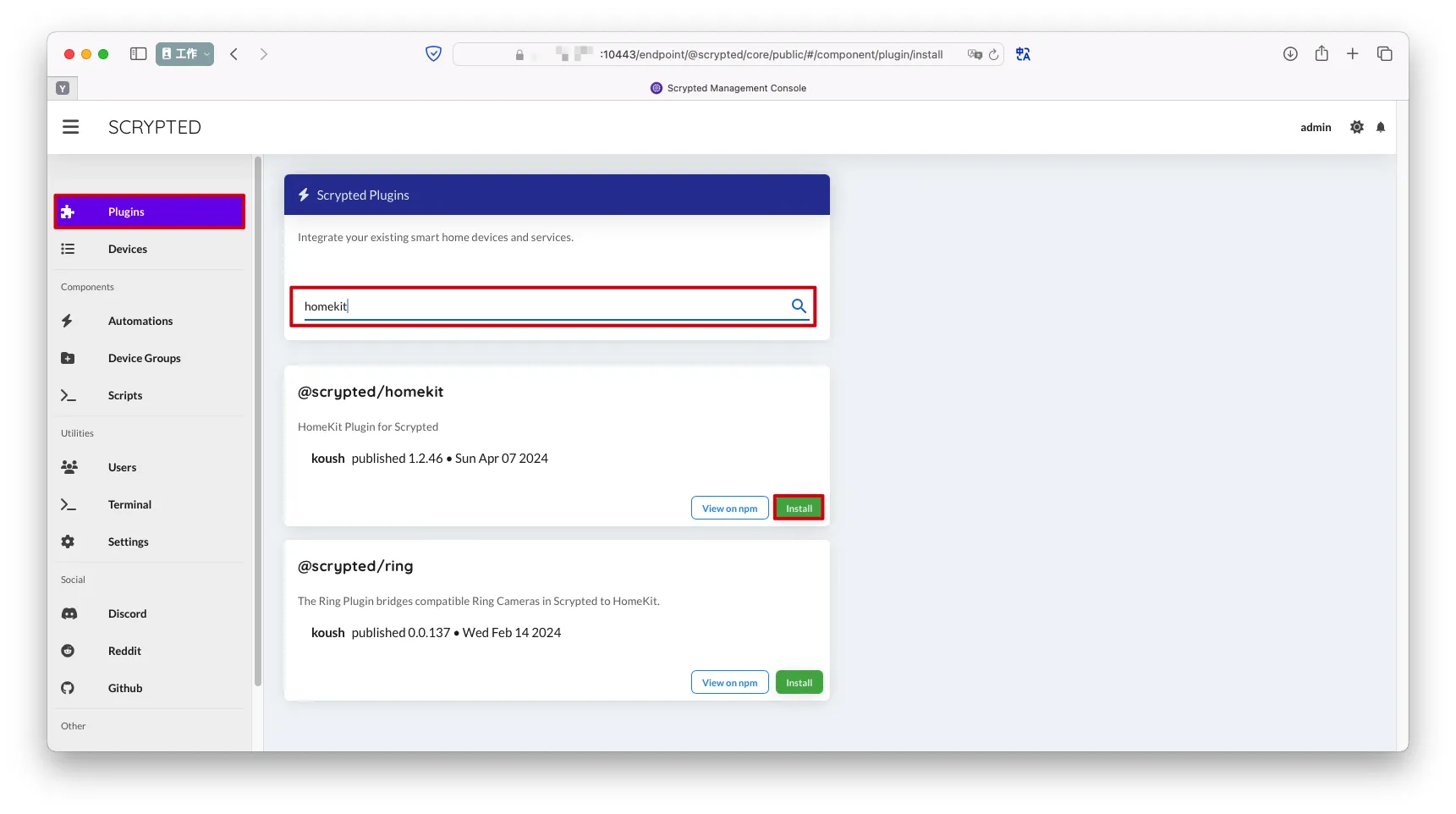
Task: Click the search magnifier icon
Action: pos(799,305)
